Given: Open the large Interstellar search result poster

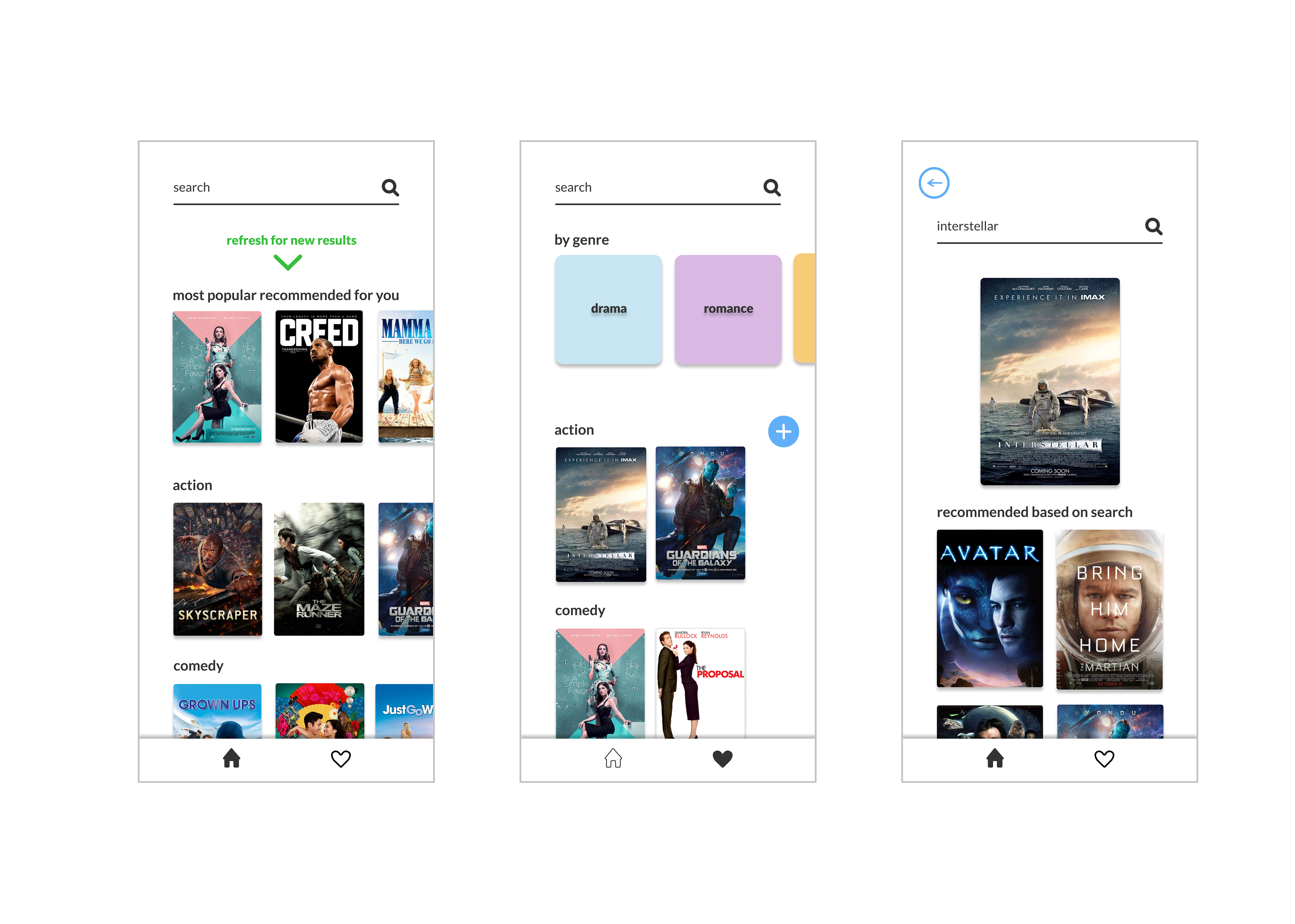Looking at the screenshot, I should pos(1050,381).
